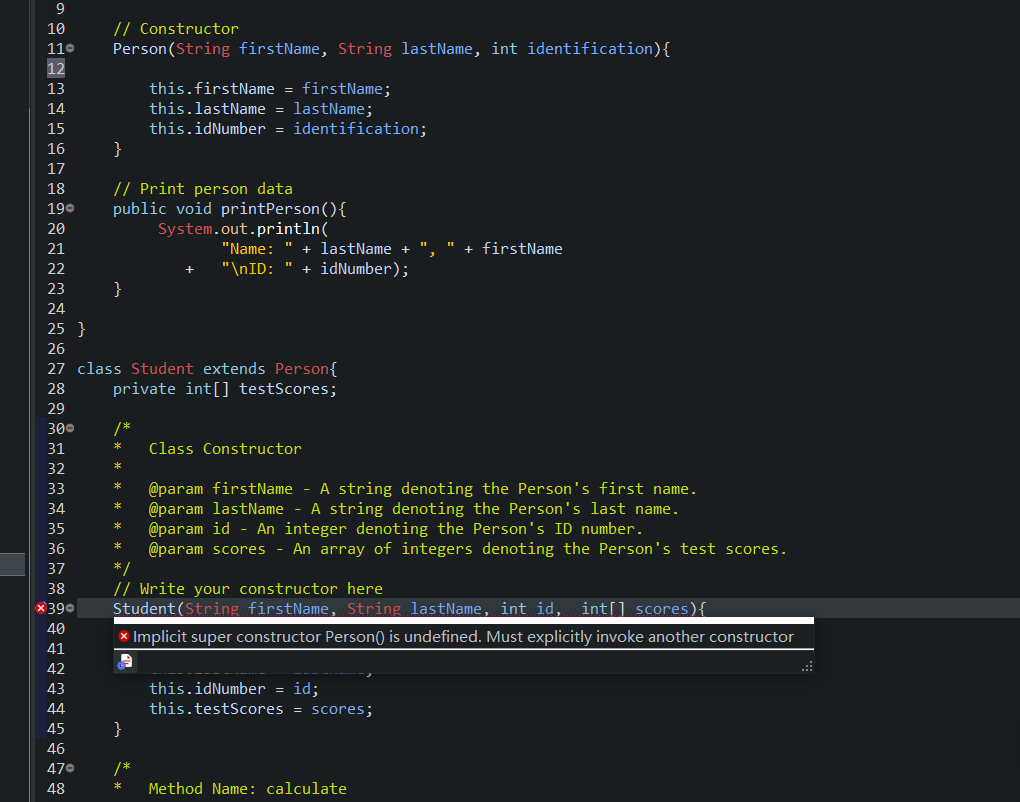Collapse the Student constructor fold at line 39

[70, 608]
